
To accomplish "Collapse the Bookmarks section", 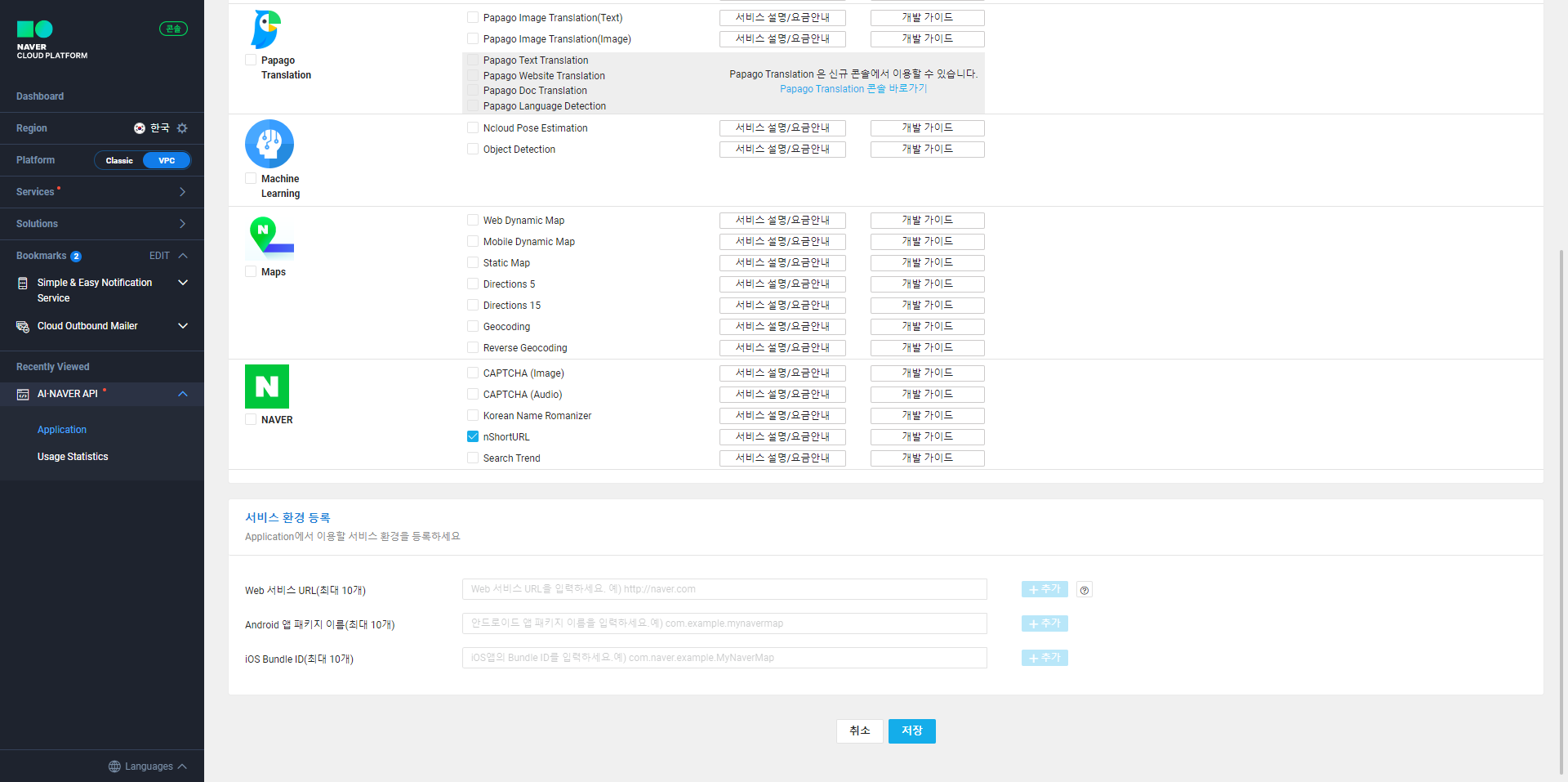I will (183, 256).
